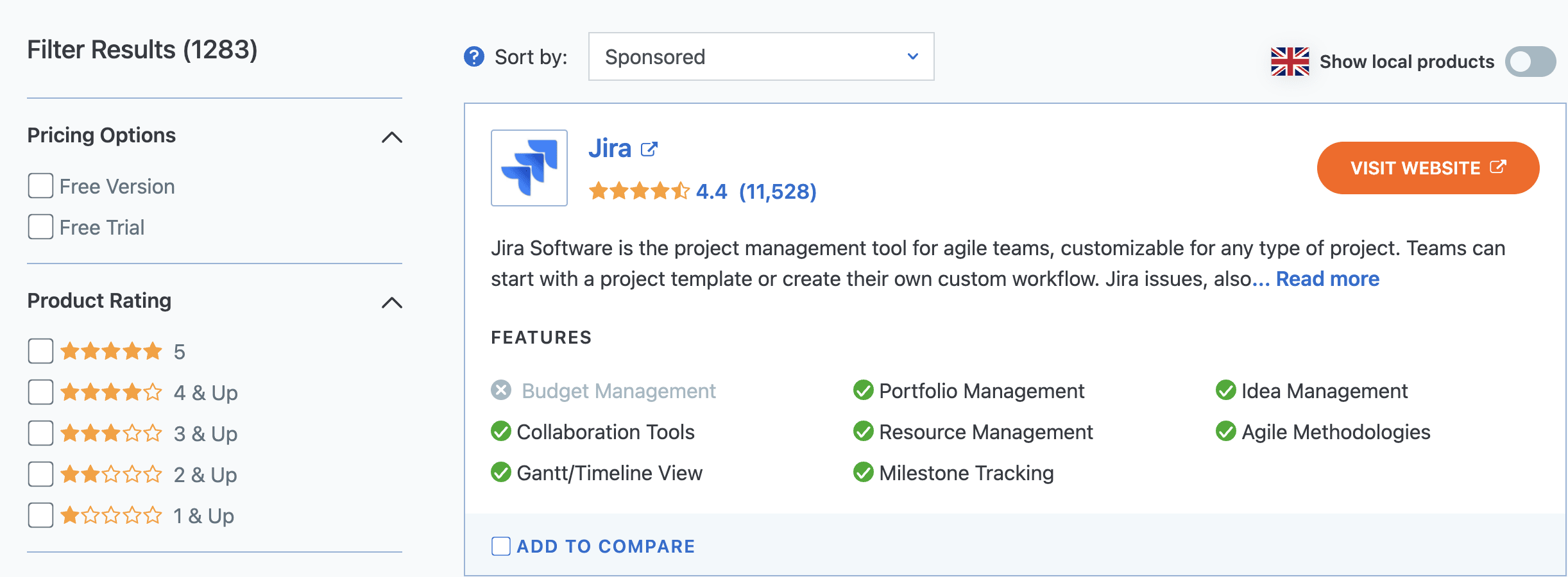The width and height of the screenshot is (1568, 577).
Task: Click the four-star icons beside 4 & Up
Action: click(111, 392)
